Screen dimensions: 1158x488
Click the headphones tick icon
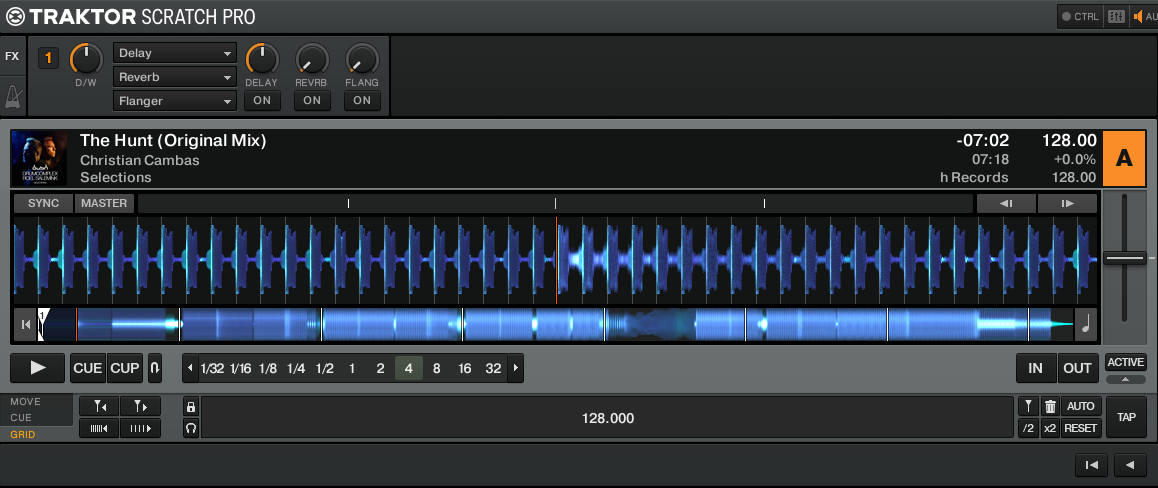[x=191, y=428]
